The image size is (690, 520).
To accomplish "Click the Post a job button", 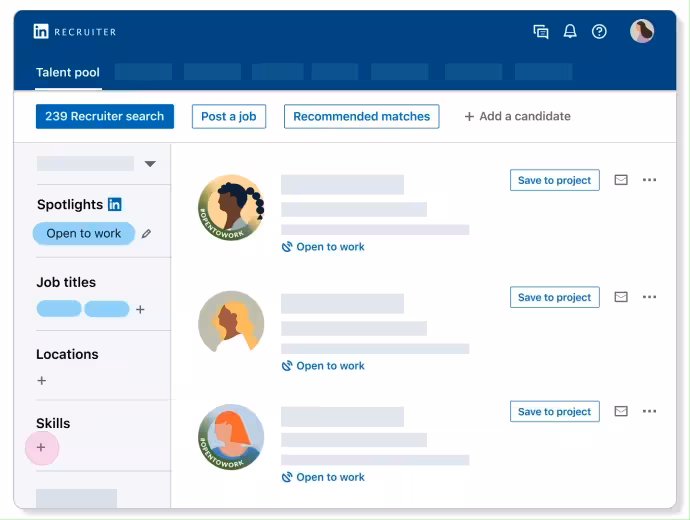I will coord(229,117).
